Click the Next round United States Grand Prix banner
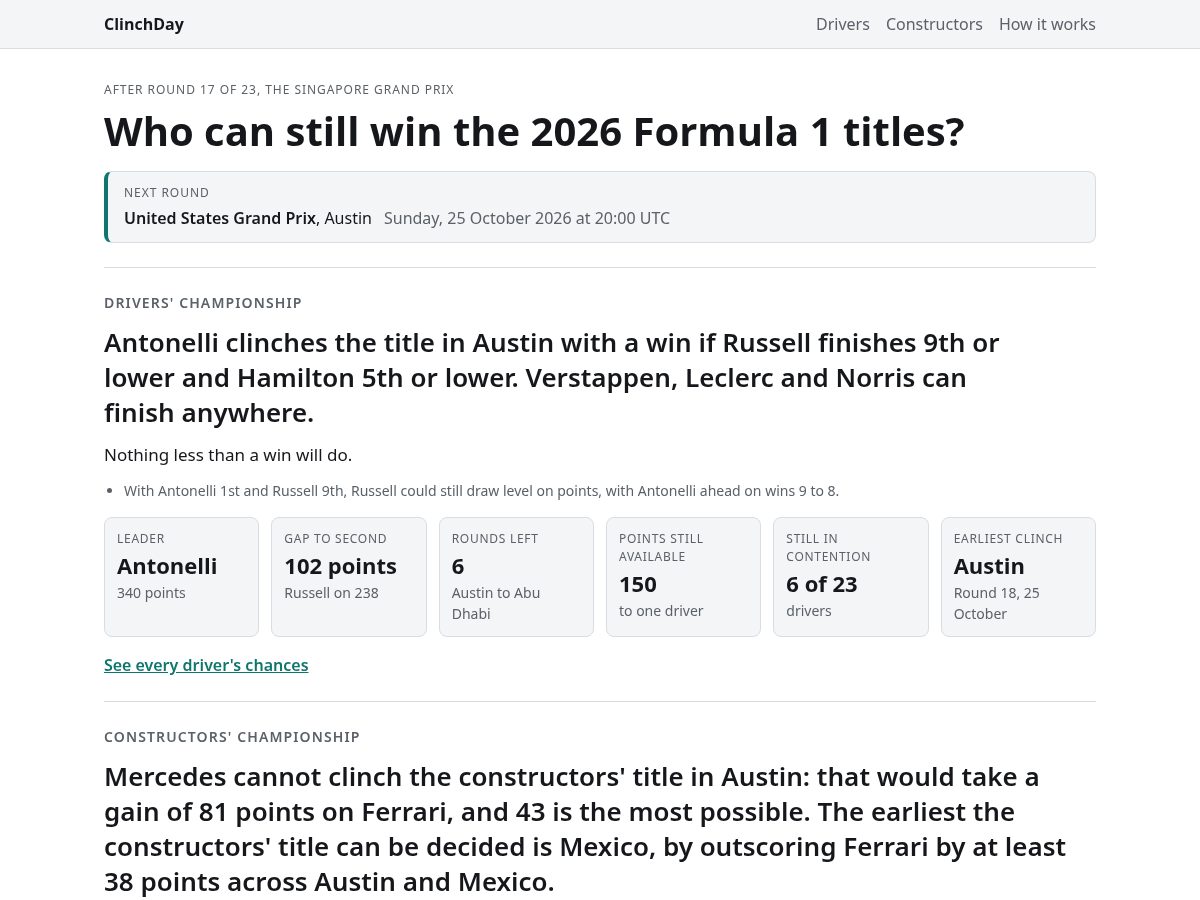The height and width of the screenshot is (900, 1200). click(600, 207)
